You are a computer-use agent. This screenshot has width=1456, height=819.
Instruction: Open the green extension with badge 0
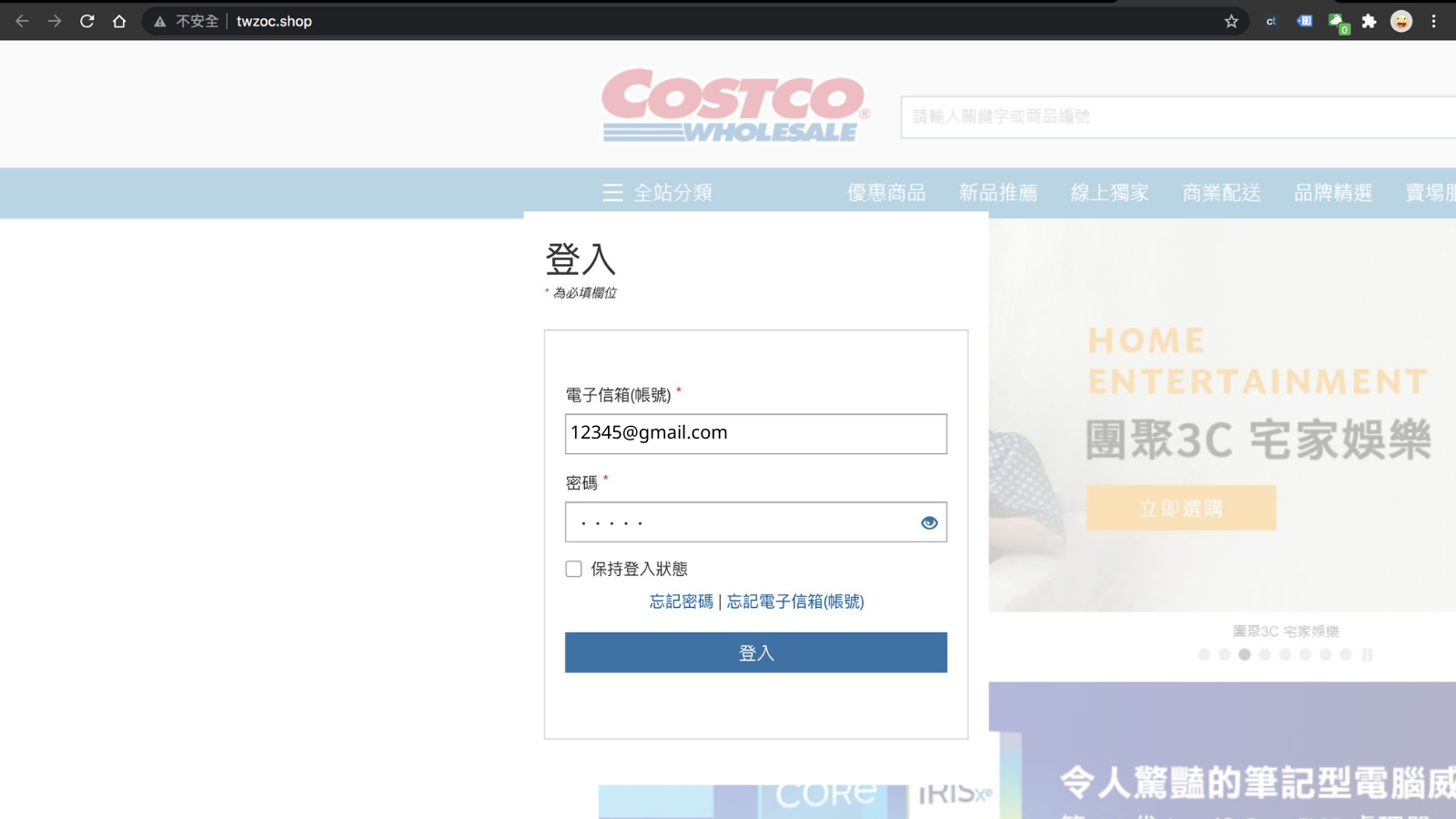pos(1338,23)
